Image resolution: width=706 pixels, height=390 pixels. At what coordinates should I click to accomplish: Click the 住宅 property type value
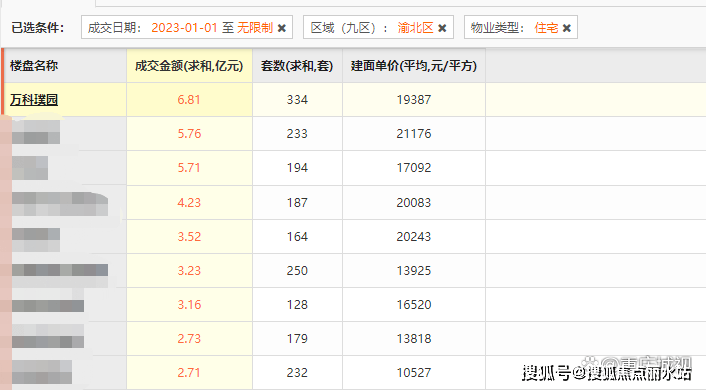point(546,28)
